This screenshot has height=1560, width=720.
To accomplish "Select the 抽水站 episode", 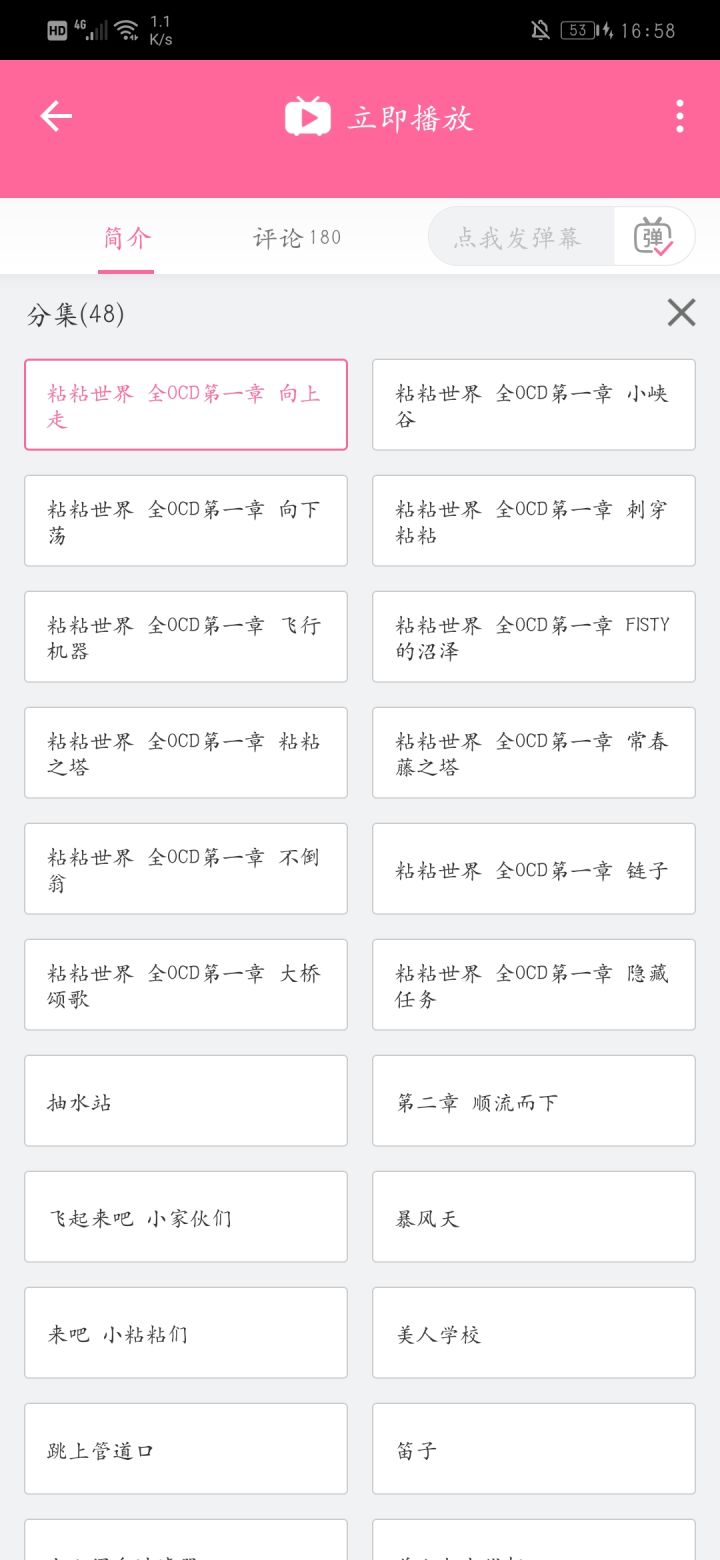I will click(186, 1101).
